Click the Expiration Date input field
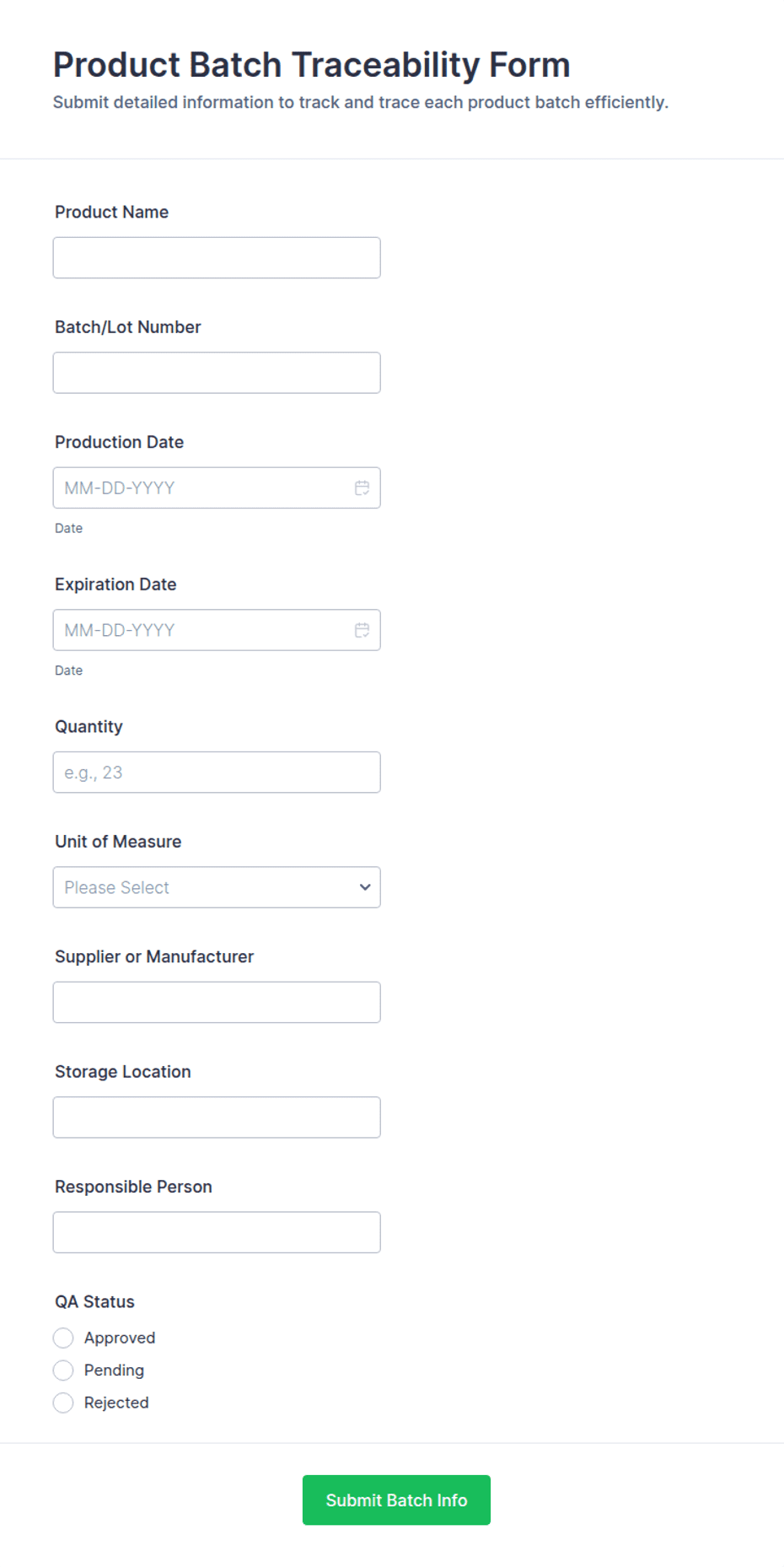 click(x=217, y=630)
